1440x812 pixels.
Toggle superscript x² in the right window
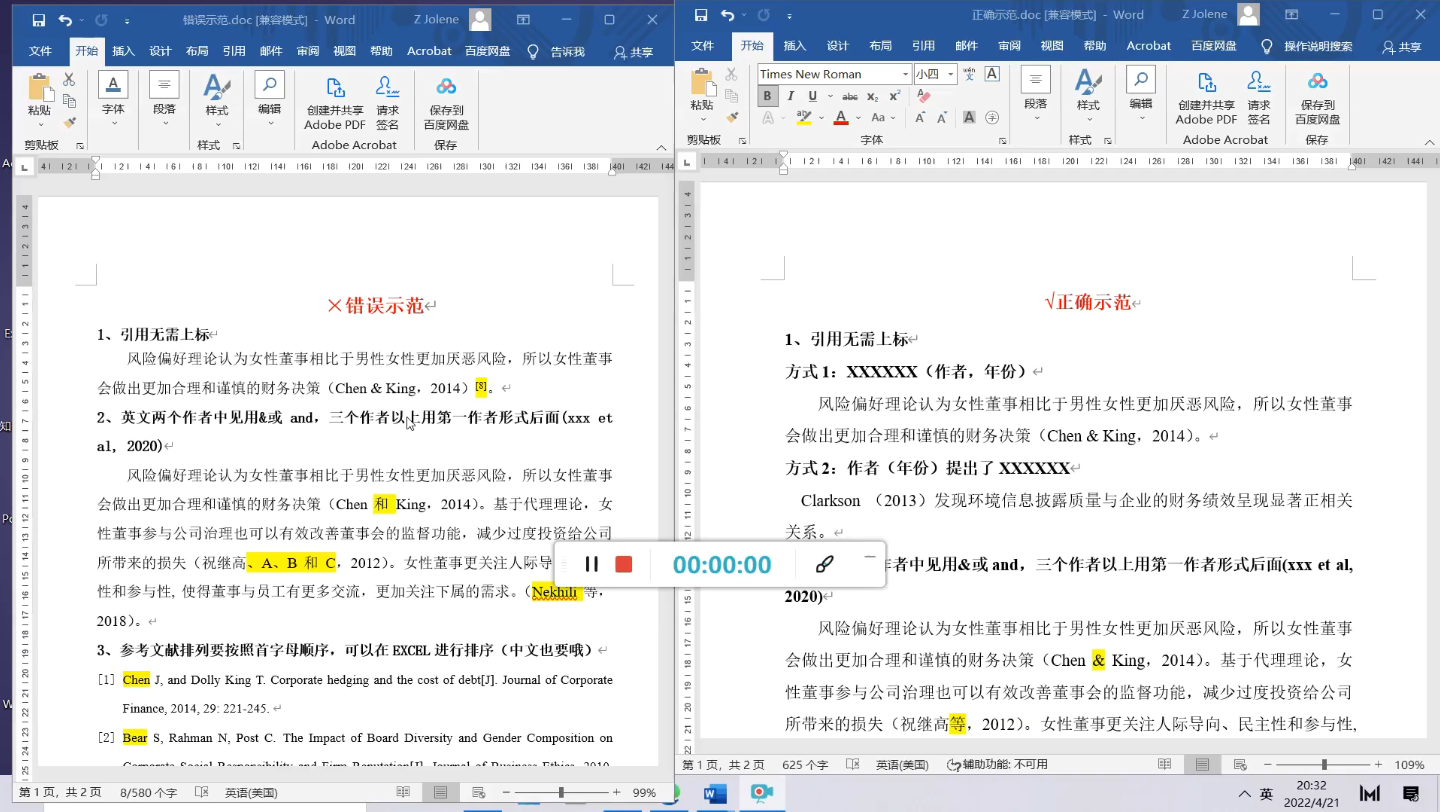[893, 96]
